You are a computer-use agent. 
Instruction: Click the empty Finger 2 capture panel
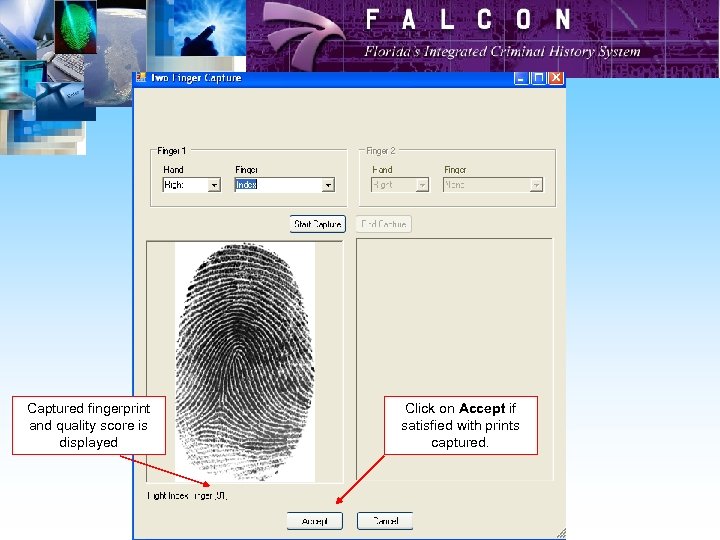coord(455,360)
